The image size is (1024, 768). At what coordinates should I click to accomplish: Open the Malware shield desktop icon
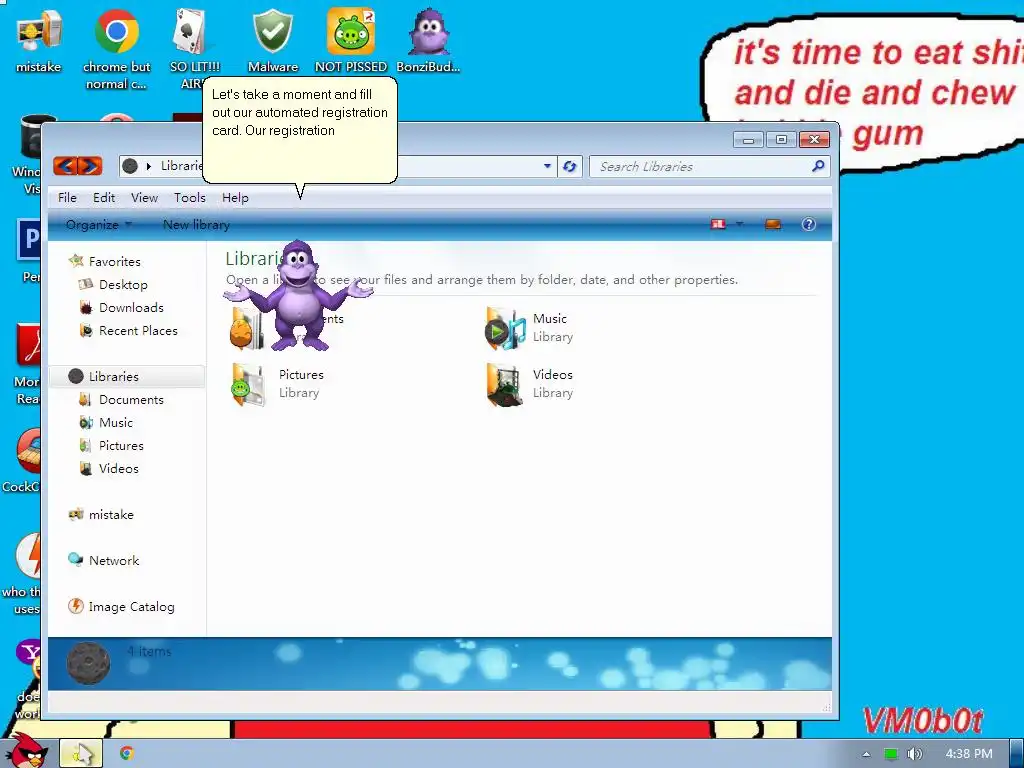(273, 40)
